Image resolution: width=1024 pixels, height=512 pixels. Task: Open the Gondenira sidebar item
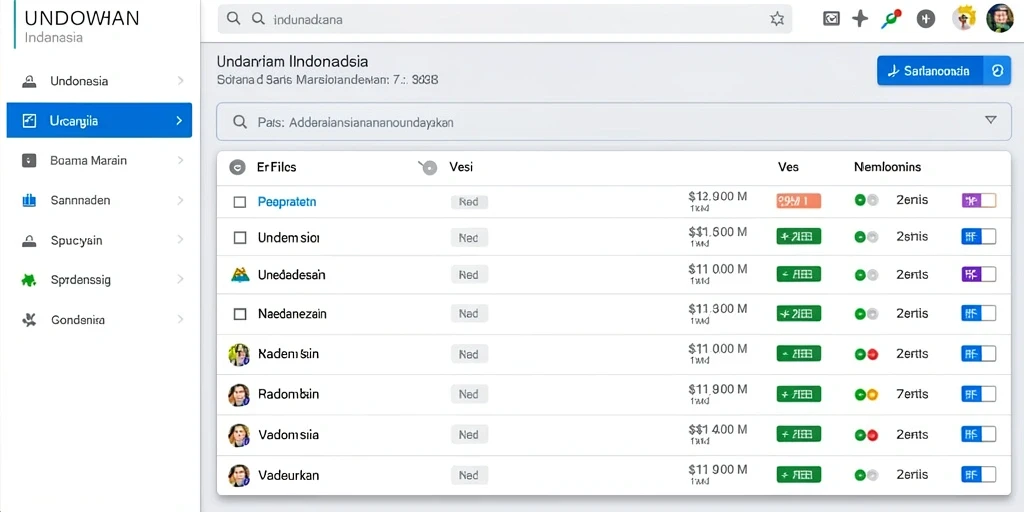[99, 320]
